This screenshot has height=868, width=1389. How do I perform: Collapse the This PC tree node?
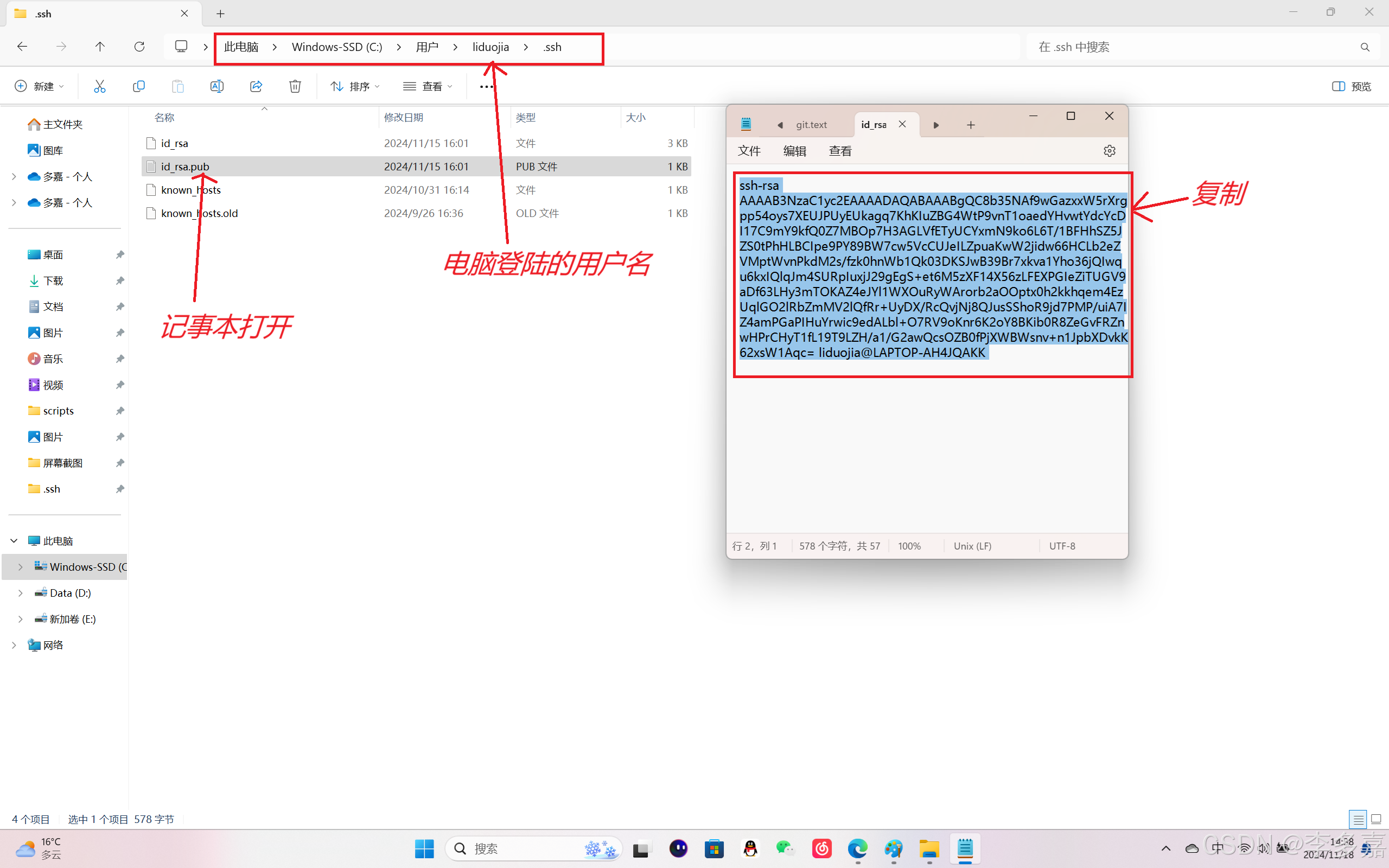point(14,541)
